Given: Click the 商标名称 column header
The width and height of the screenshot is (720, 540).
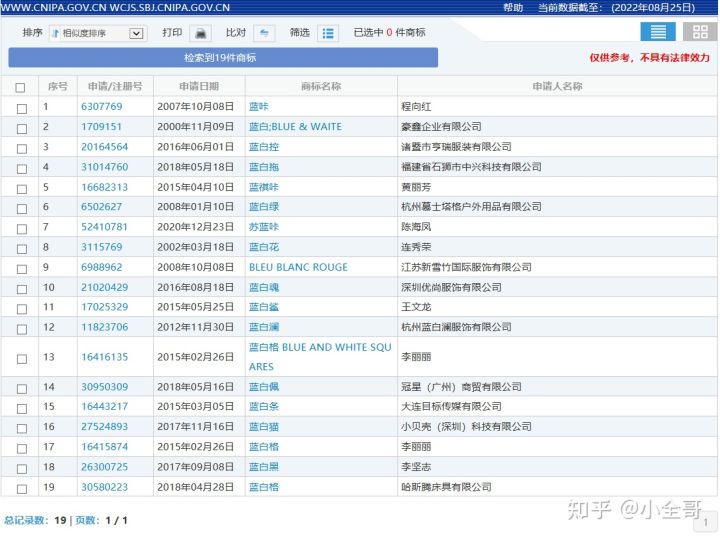Looking at the screenshot, I should (321, 87).
